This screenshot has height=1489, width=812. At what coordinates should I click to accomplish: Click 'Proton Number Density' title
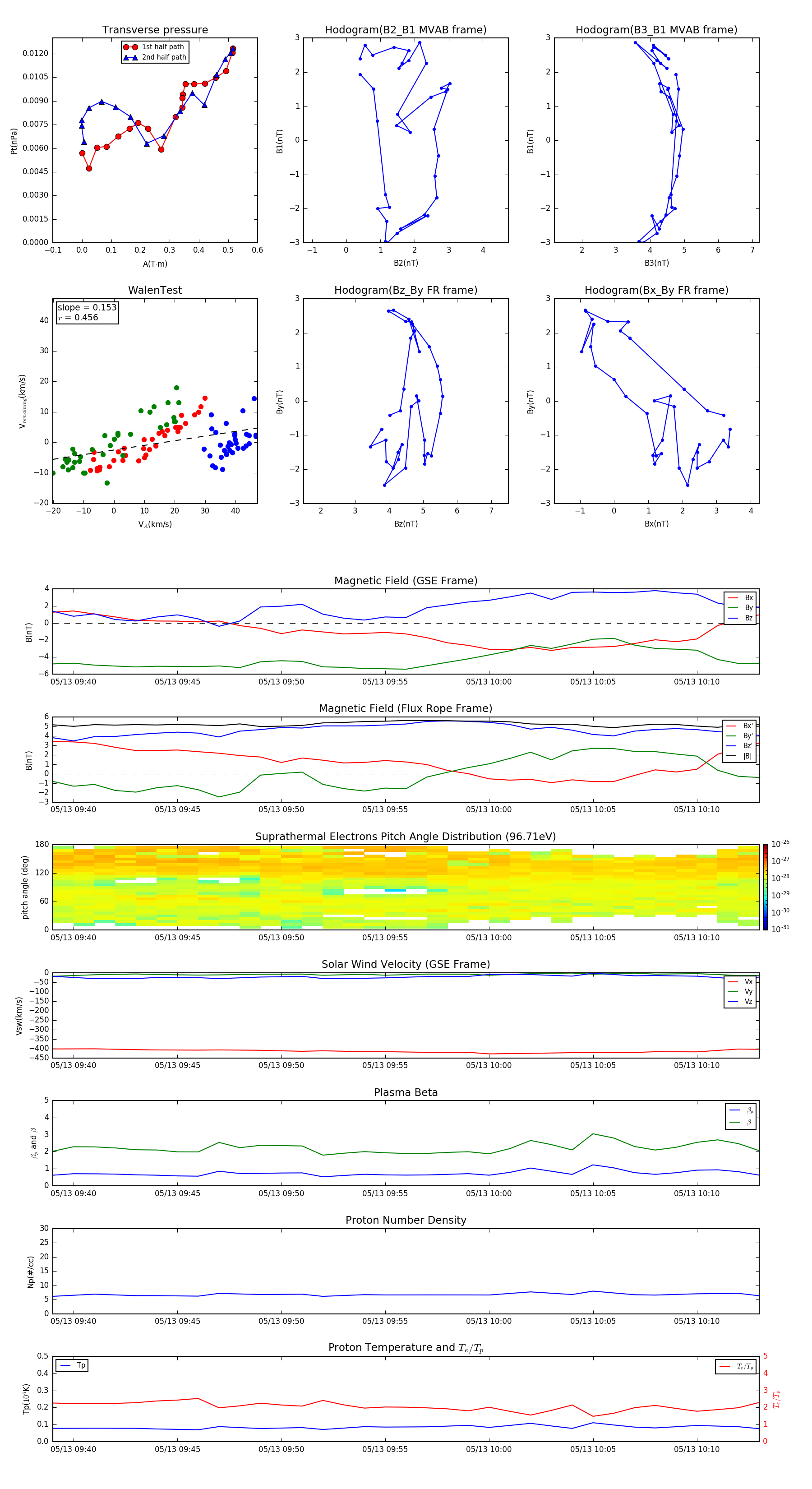click(x=406, y=1220)
